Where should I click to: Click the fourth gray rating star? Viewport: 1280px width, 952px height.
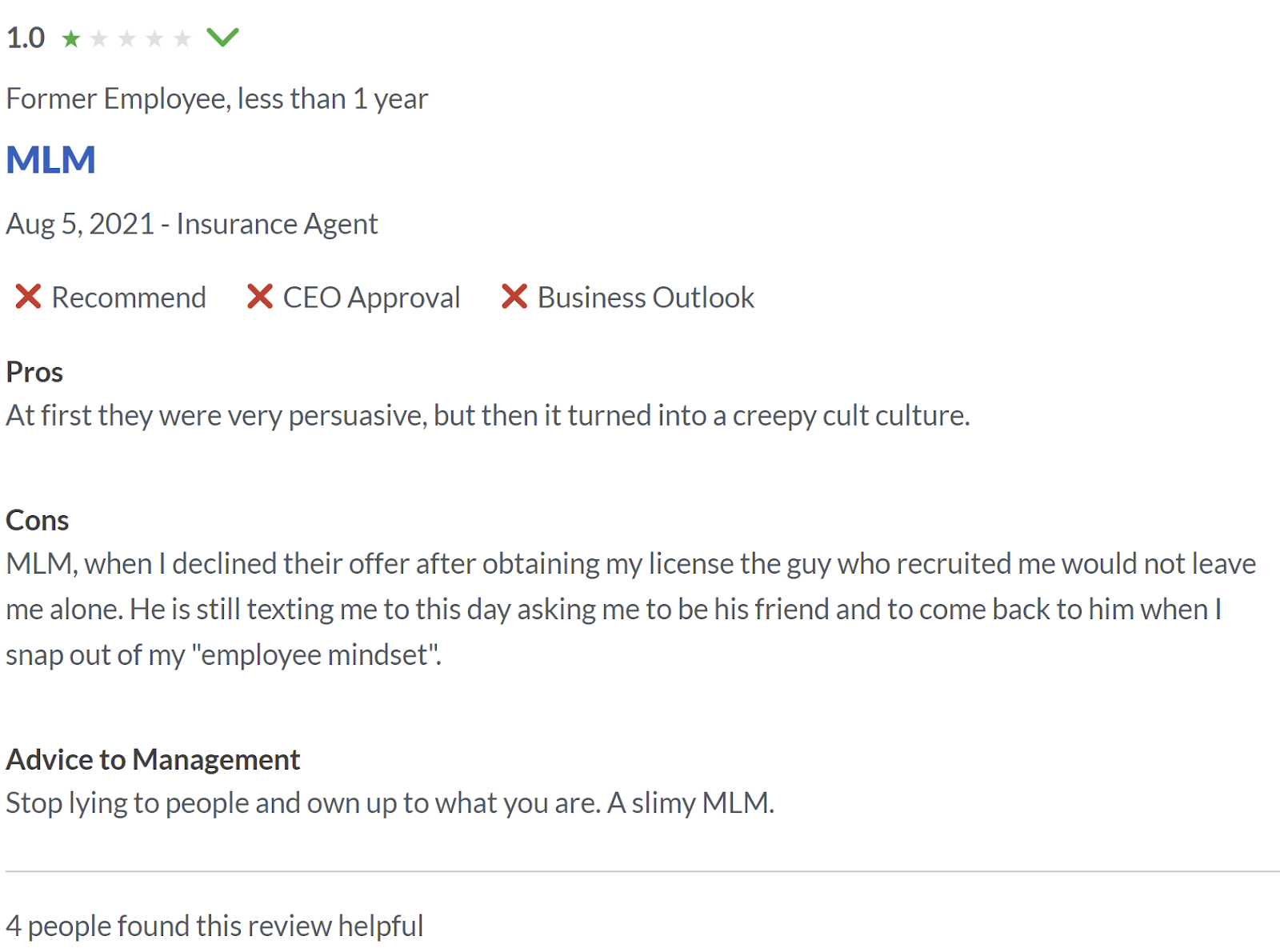(x=155, y=38)
